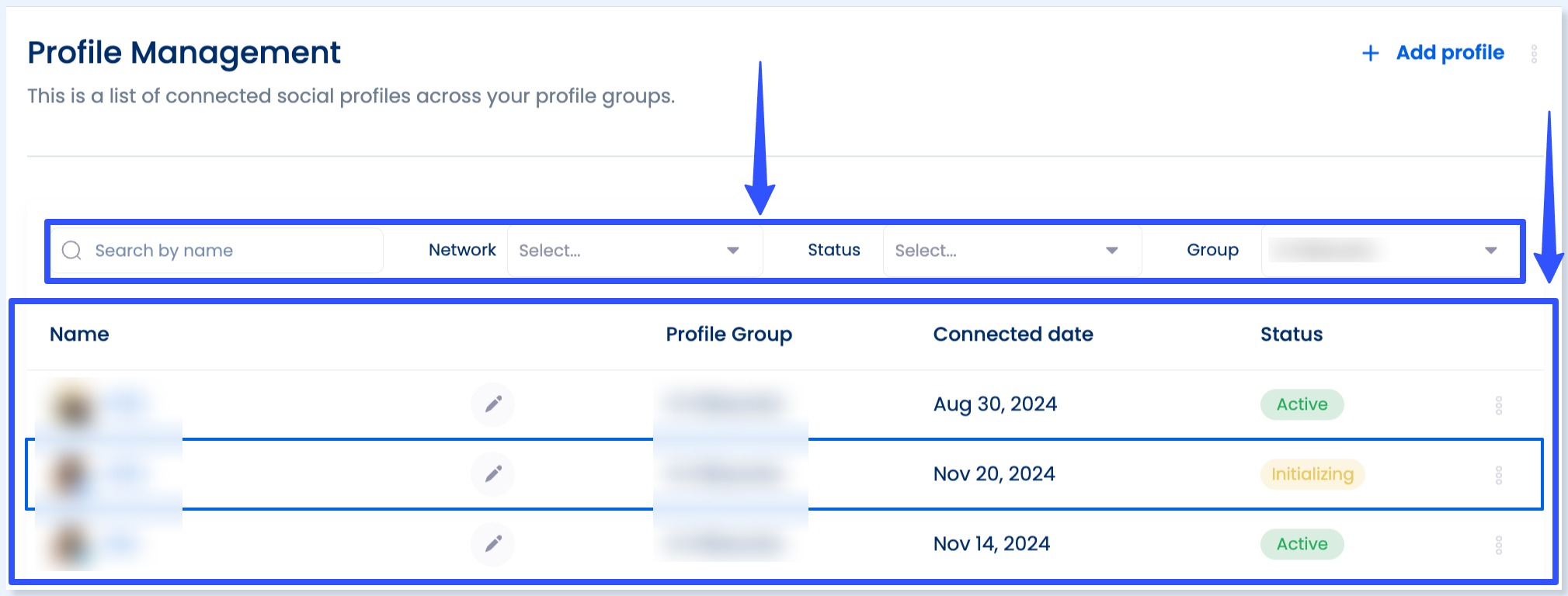Open the three-dot menu for the Initializing row
This screenshot has height=596, width=1568.
1498,475
